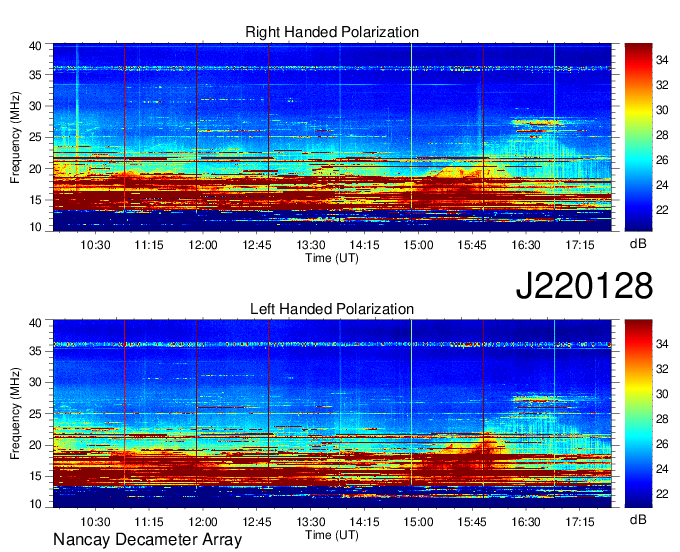Click the 20 MHz tick label of Right Handed plot
Screen dimensions: 680x552
tap(35, 169)
